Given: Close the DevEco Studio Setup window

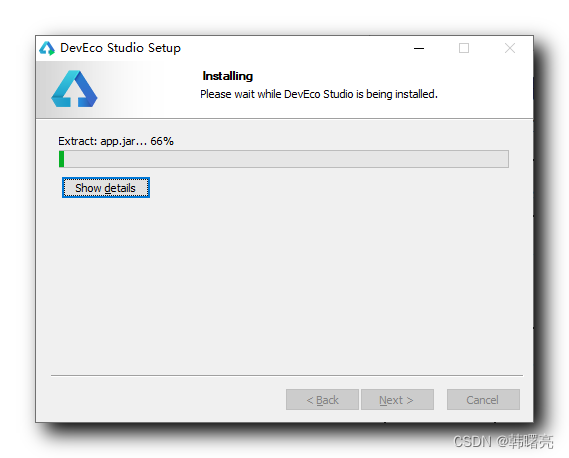Looking at the screenshot, I should click(x=510, y=48).
